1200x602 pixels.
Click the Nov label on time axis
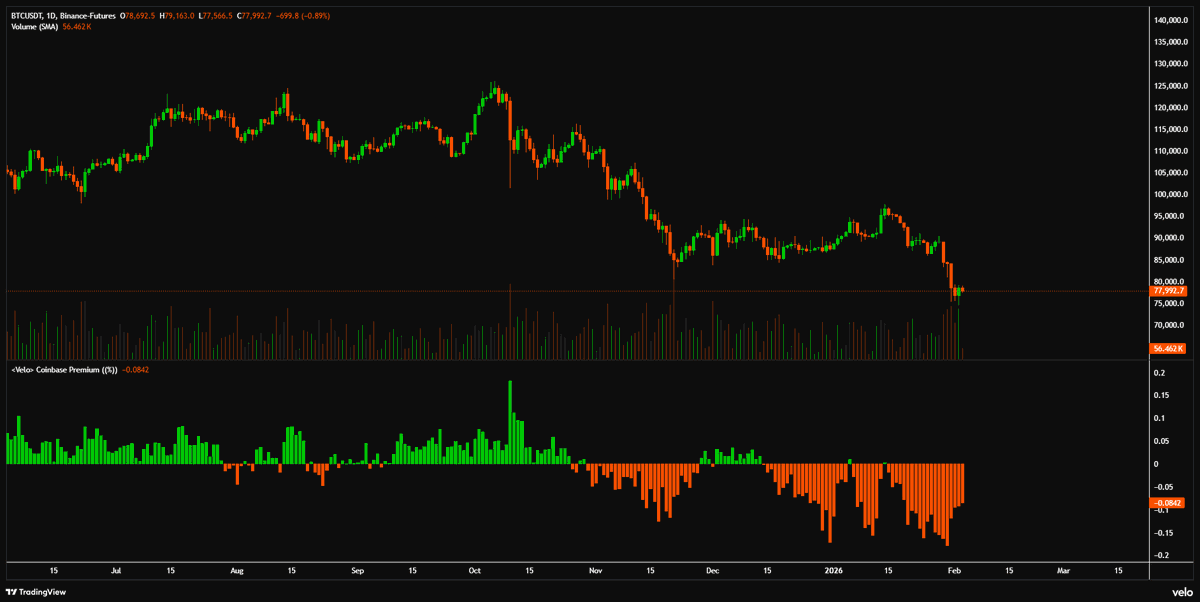596,570
